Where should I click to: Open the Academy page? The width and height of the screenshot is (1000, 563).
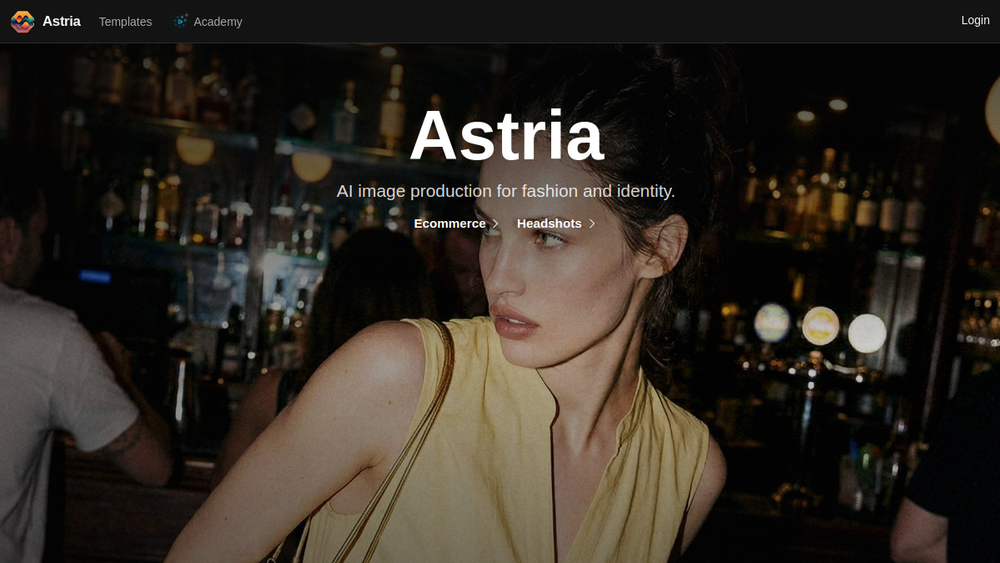(217, 22)
